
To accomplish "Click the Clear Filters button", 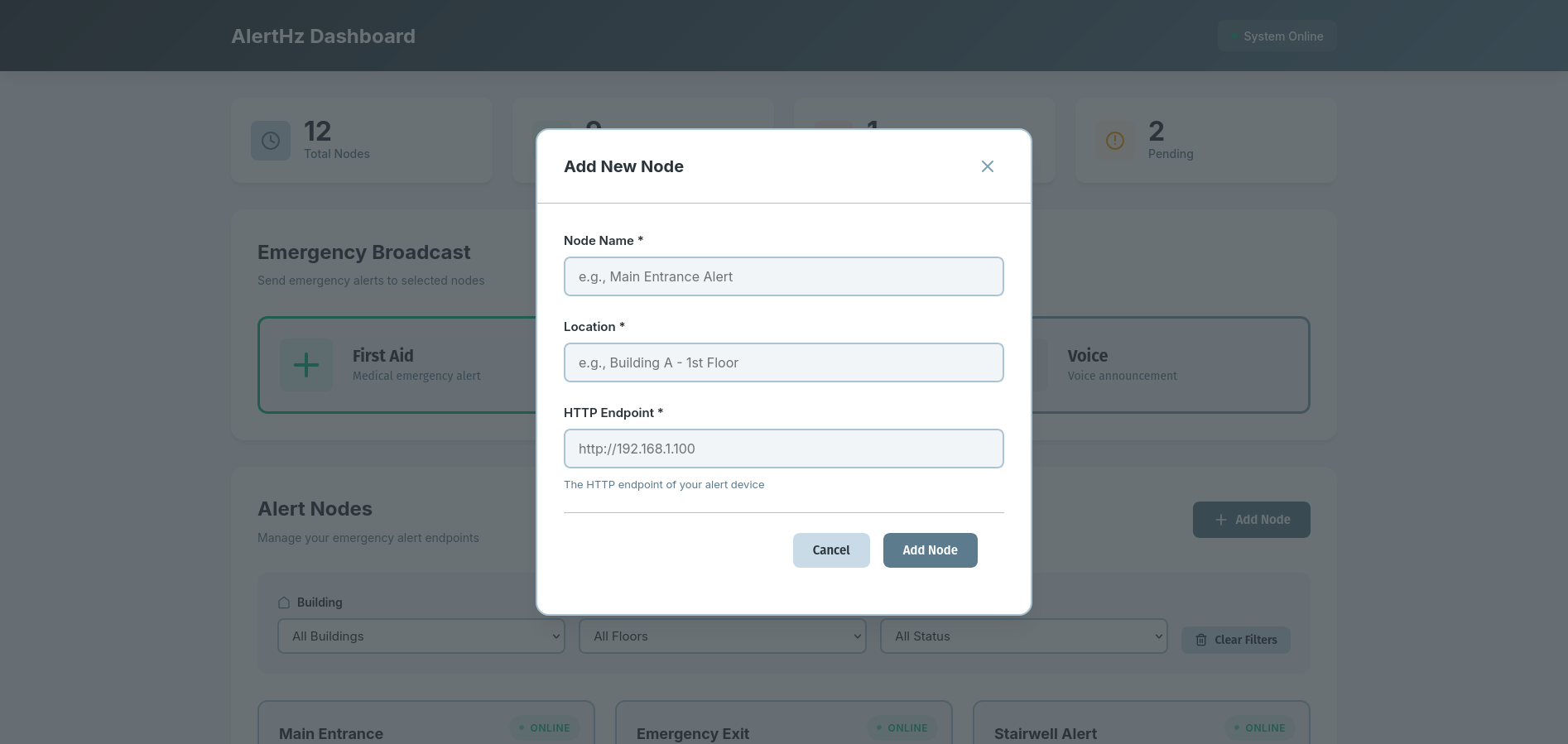I will 1235,640.
